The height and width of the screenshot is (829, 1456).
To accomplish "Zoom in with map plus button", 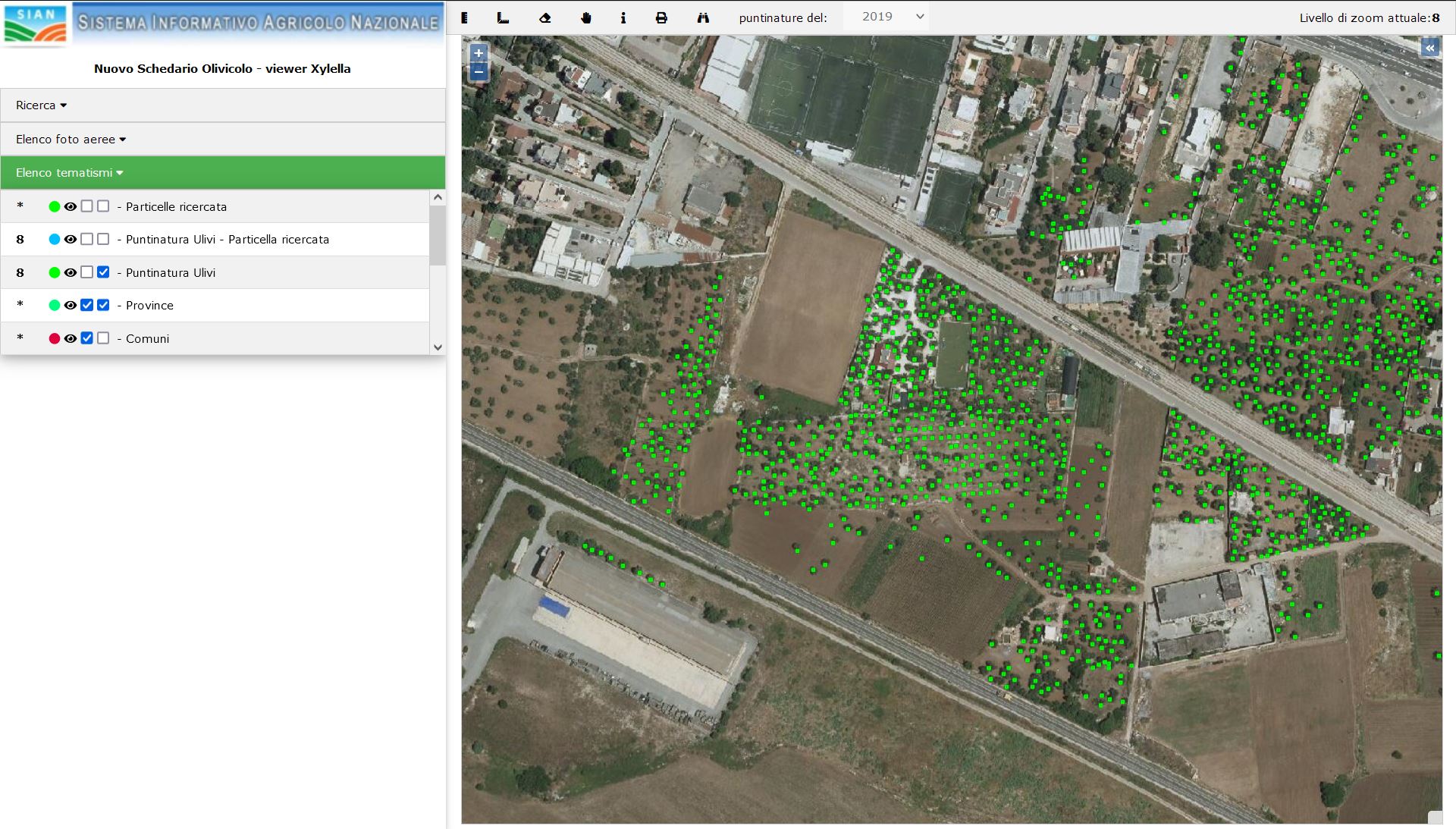I will (479, 53).
